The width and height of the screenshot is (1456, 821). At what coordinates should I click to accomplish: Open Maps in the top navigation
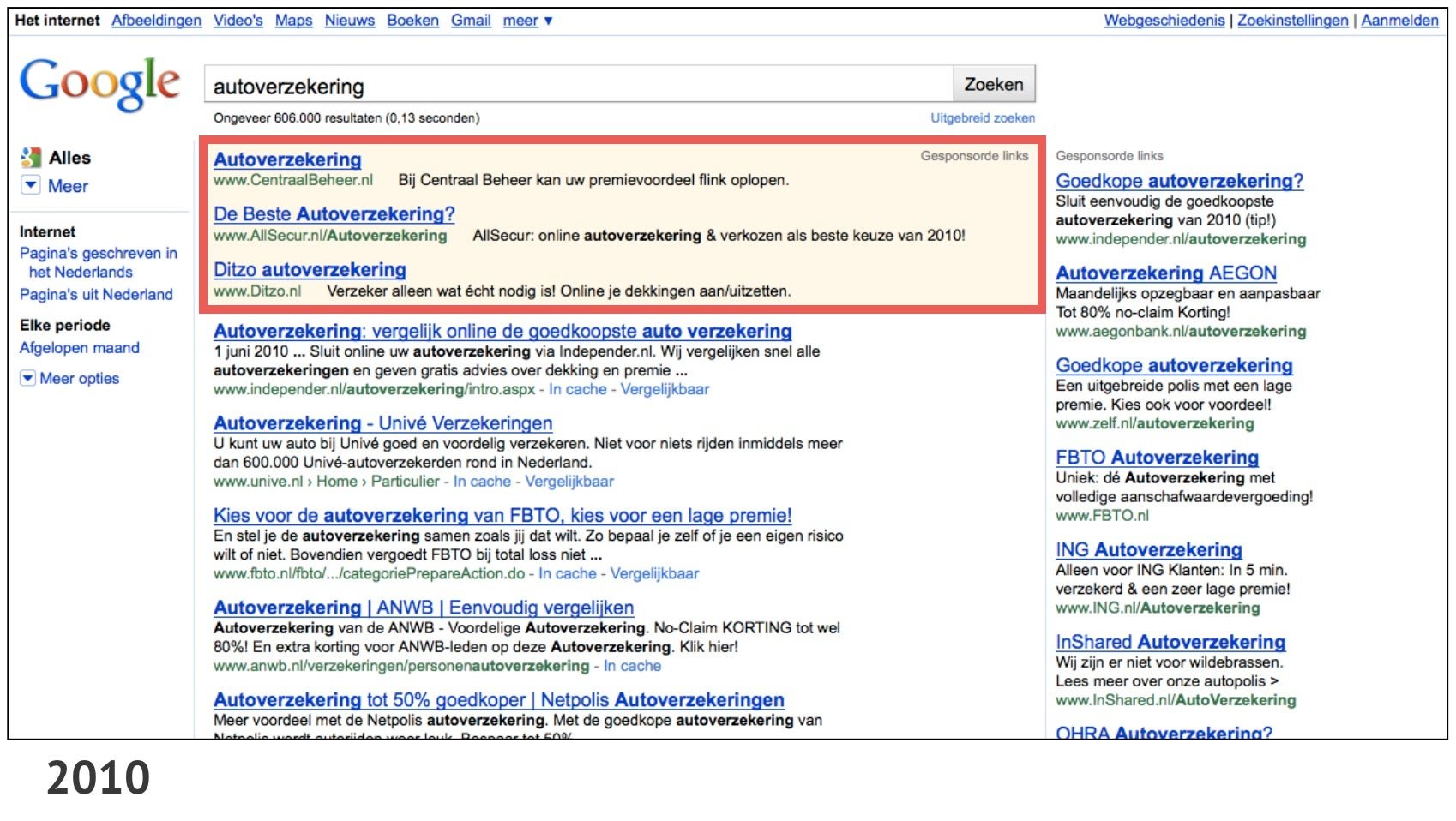point(293,21)
